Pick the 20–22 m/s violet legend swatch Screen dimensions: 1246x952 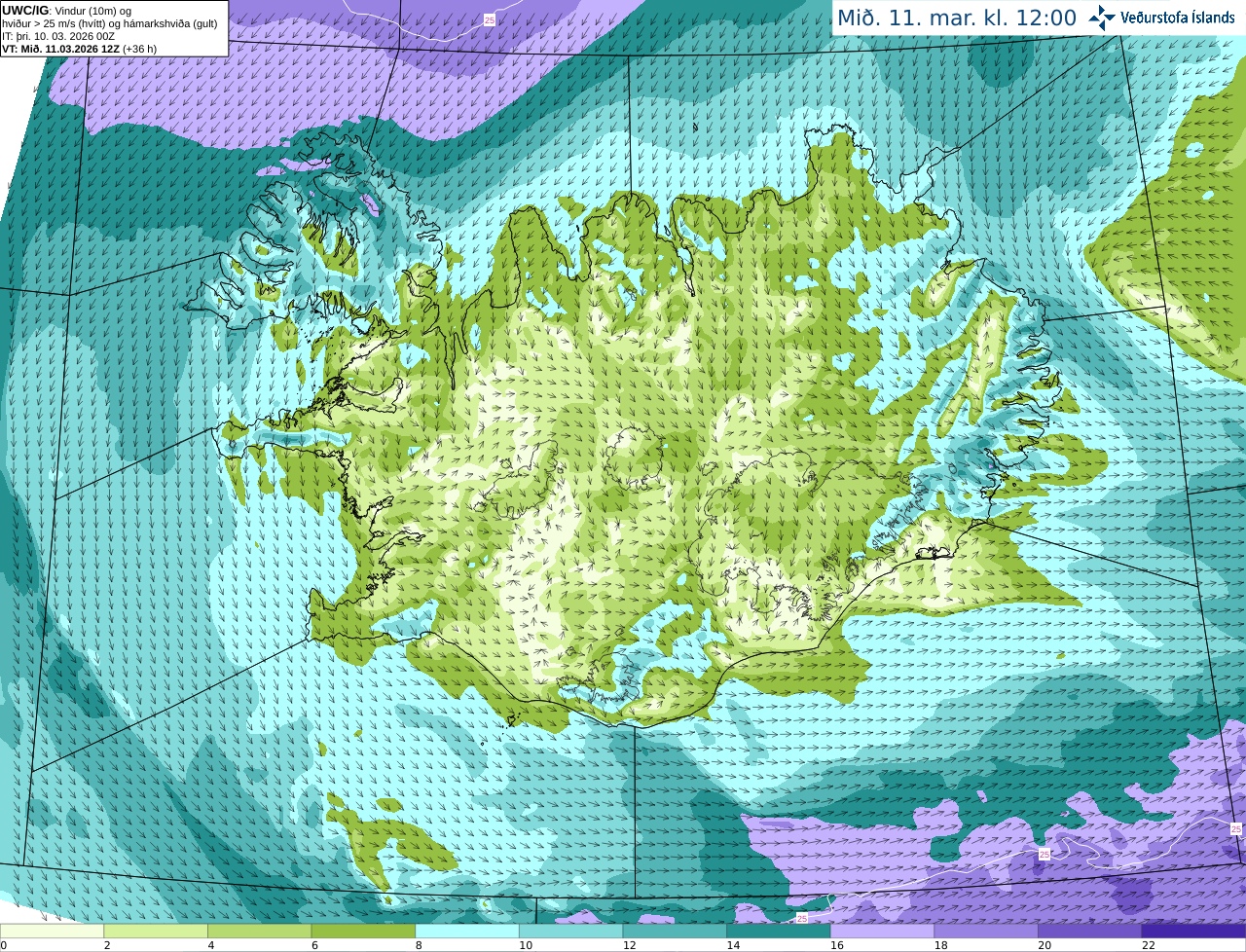(x=1090, y=931)
